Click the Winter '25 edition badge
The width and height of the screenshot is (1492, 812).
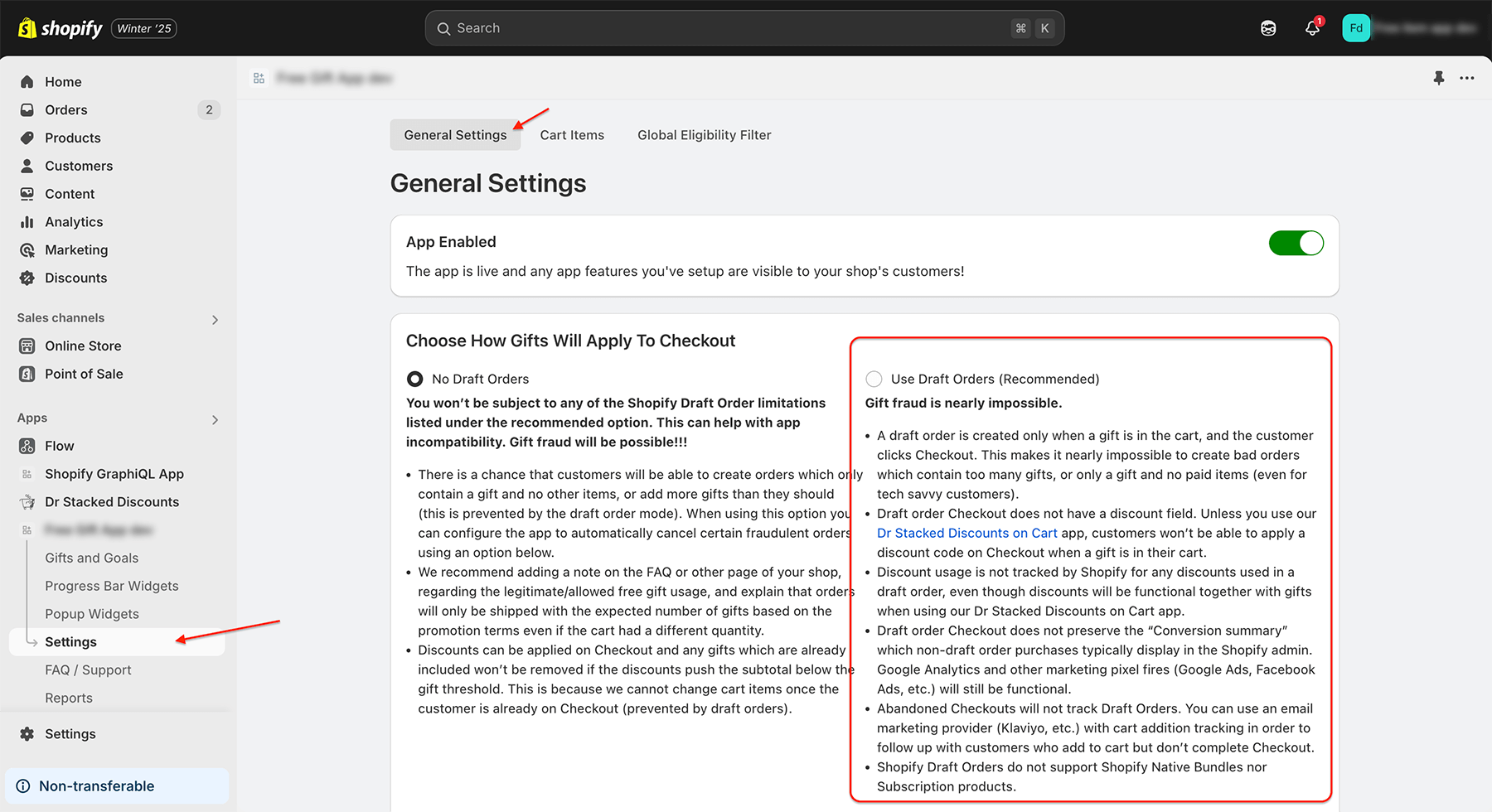[144, 28]
